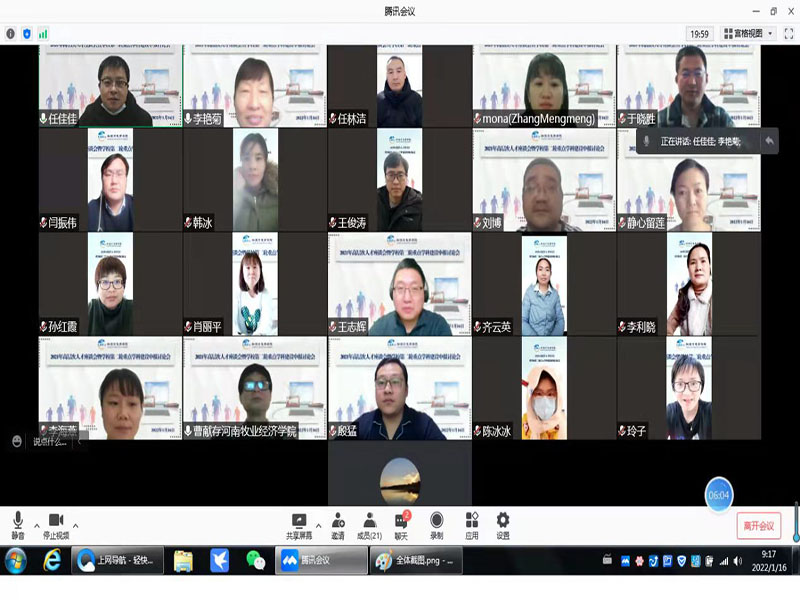Open meeting settings (设置)
800x600 pixels.
click(x=503, y=524)
